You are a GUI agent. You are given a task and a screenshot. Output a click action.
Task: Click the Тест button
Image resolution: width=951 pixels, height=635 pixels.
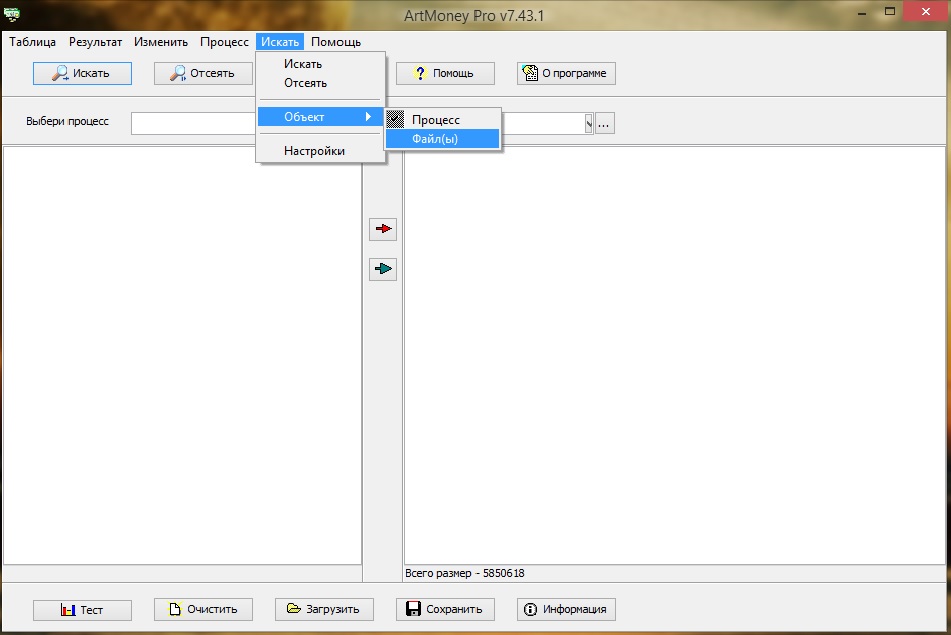tap(82, 610)
